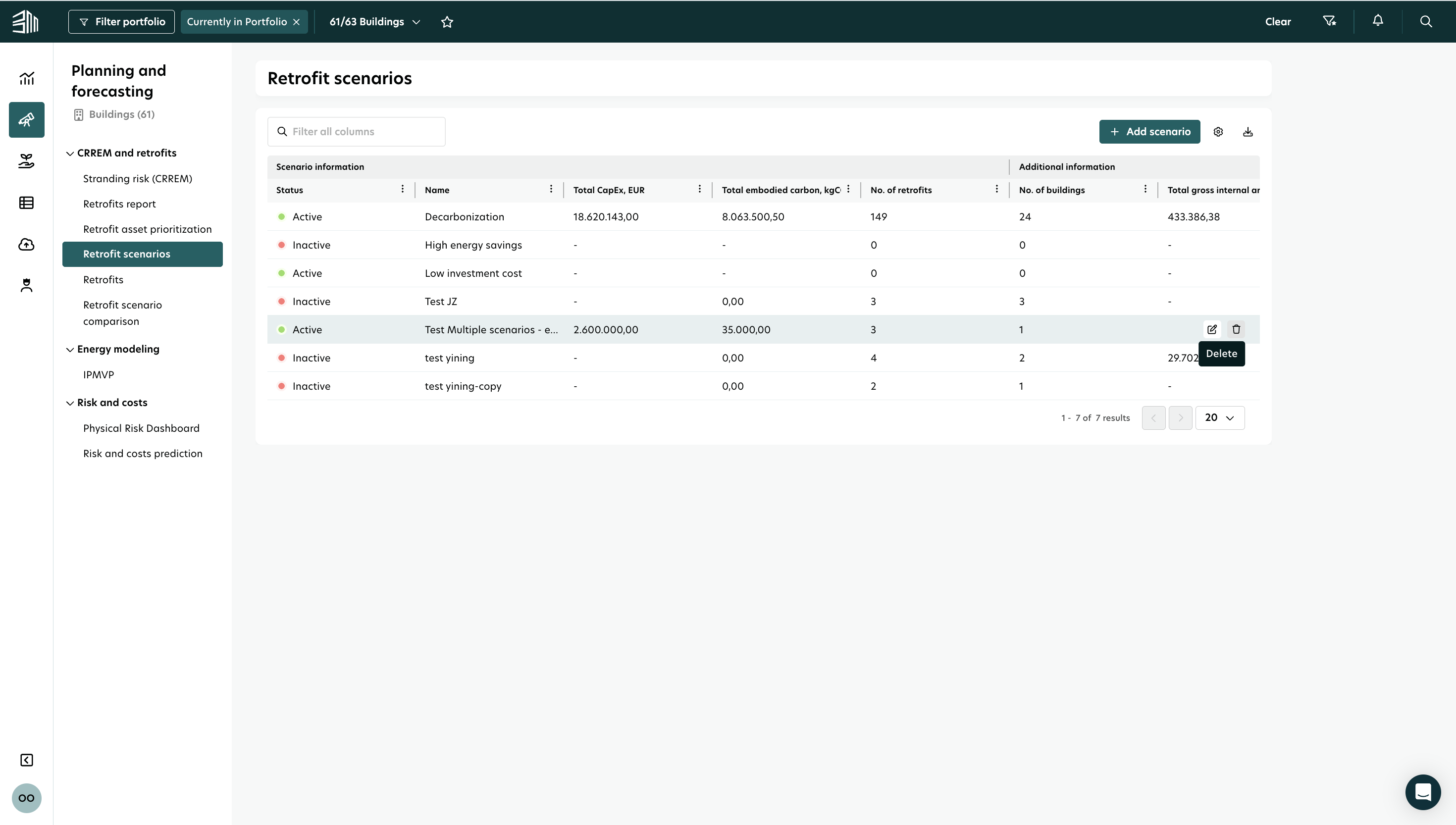The width and height of the screenshot is (1456, 825).
Task: Delete the Test Multiple scenarios row
Action: click(x=1236, y=329)
